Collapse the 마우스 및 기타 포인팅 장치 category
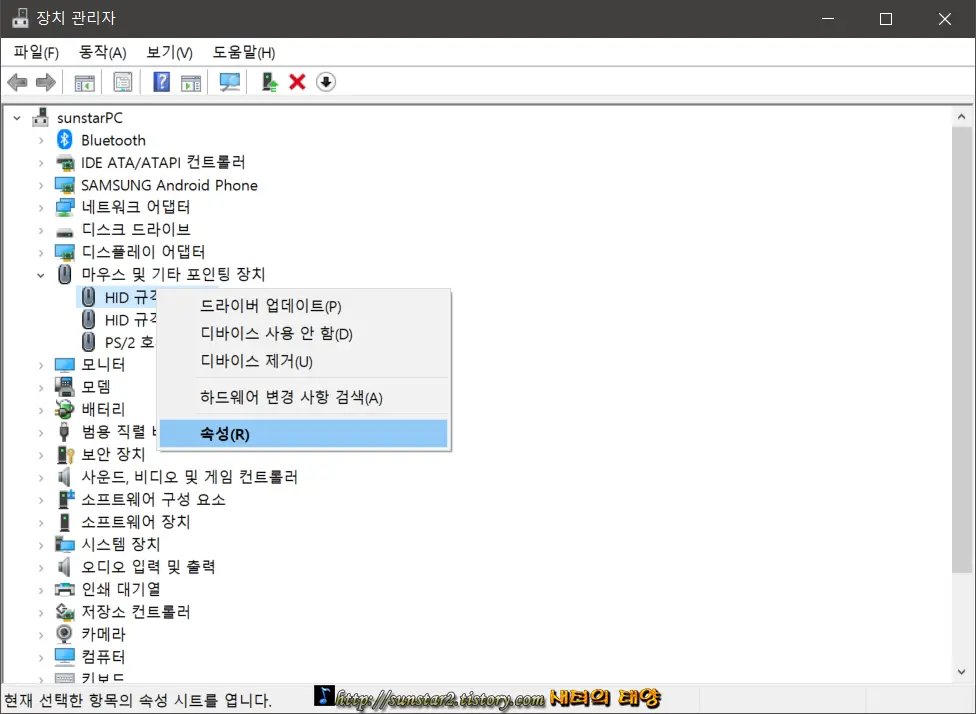The height and width of the screenshot is (714, 976). [x=41, y=274]
